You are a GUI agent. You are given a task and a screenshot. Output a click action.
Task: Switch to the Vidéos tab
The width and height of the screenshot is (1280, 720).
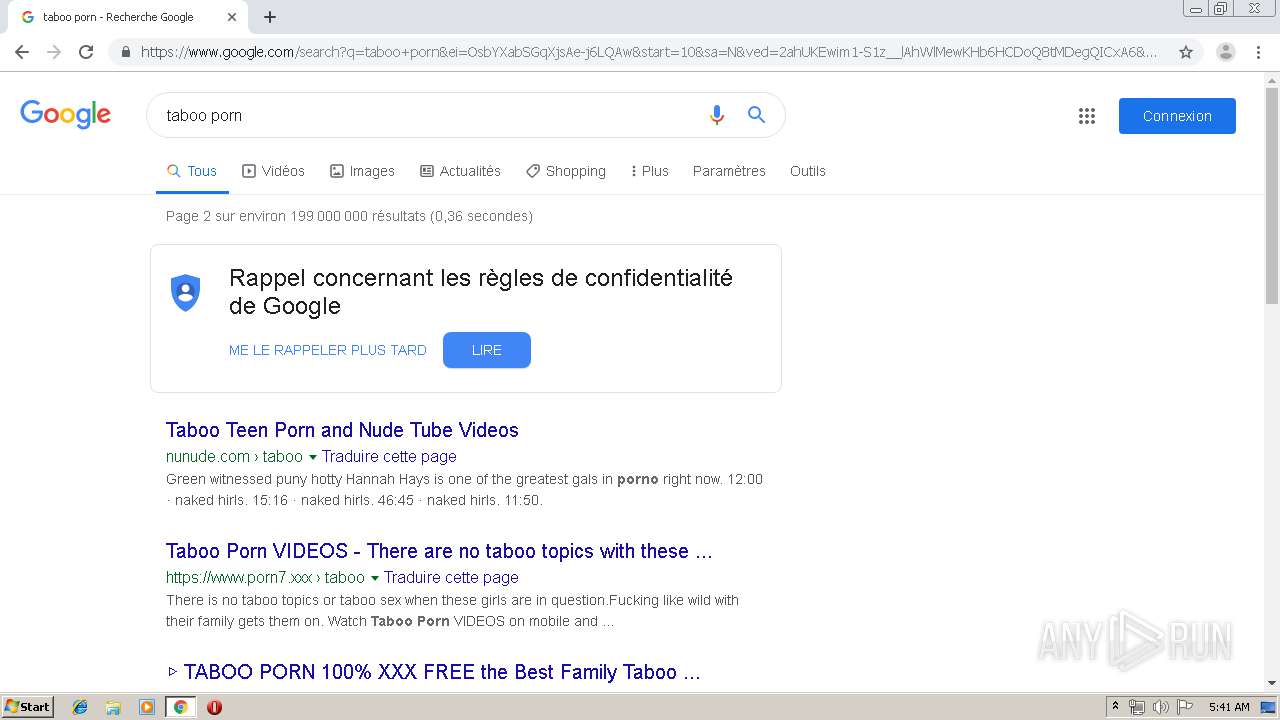point(273,171)
